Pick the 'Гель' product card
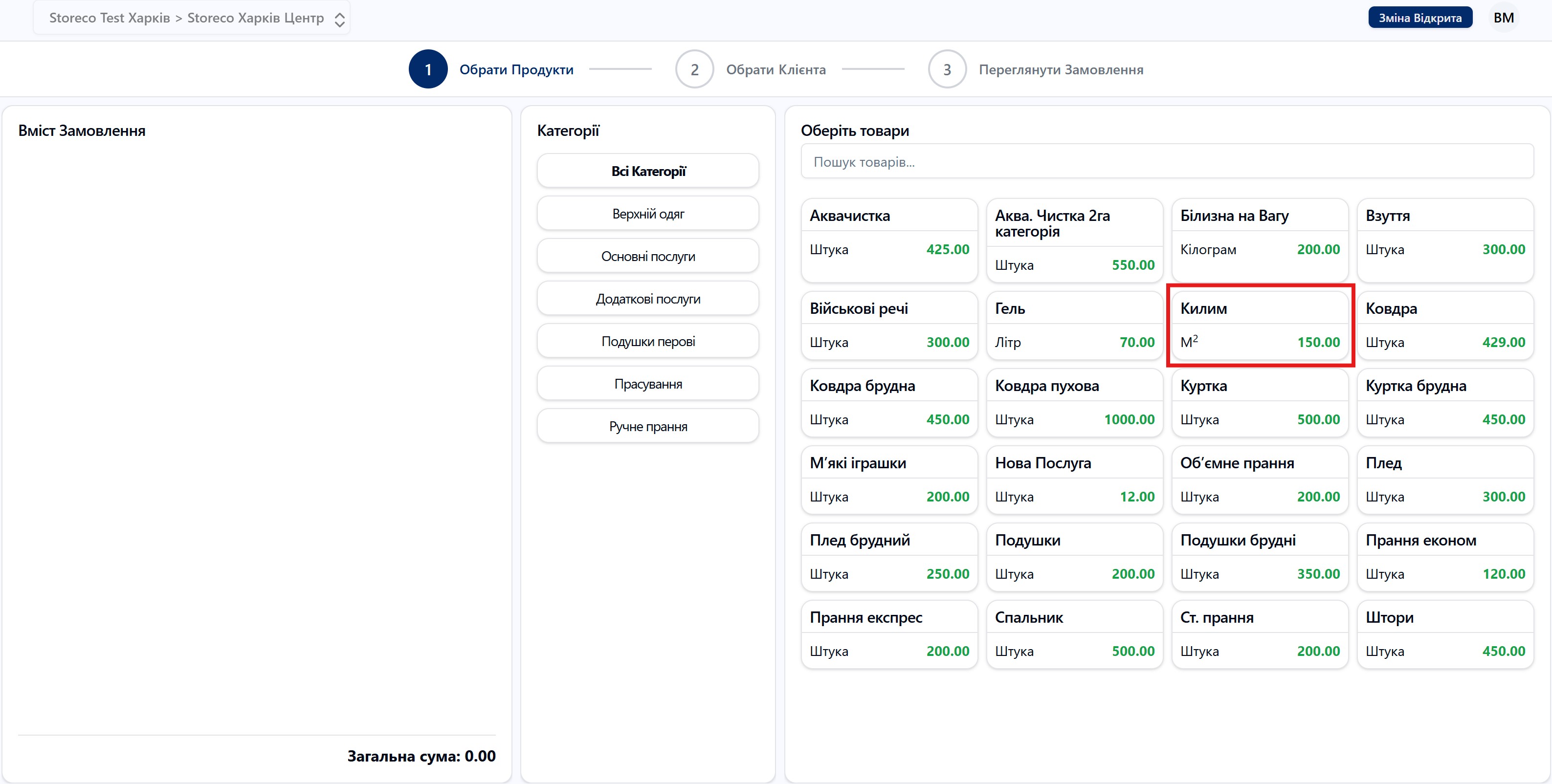1552x784 pixels. pos(1074,325)
